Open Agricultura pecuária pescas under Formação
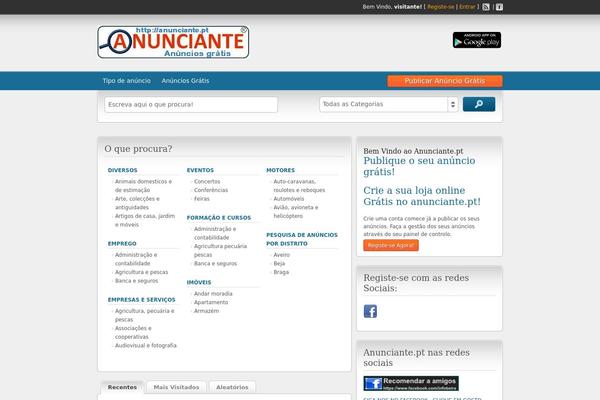The width and height of the screenshot is (600, 400). click(220, 250)
